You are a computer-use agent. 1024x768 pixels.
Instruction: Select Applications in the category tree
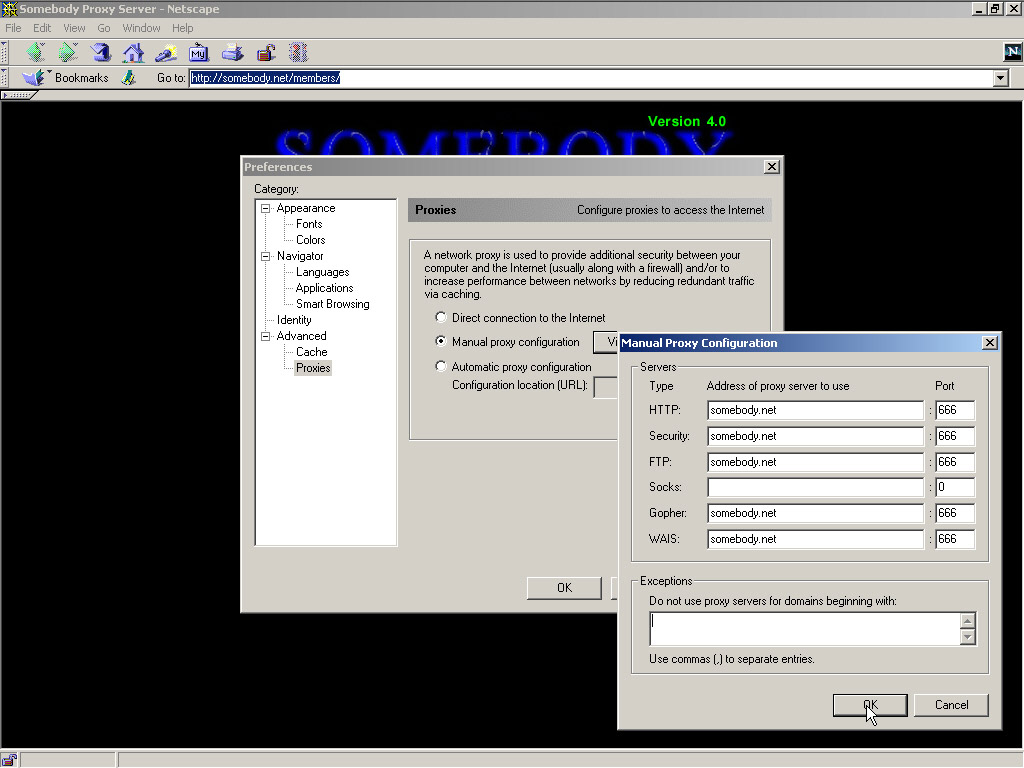(324, 288)
